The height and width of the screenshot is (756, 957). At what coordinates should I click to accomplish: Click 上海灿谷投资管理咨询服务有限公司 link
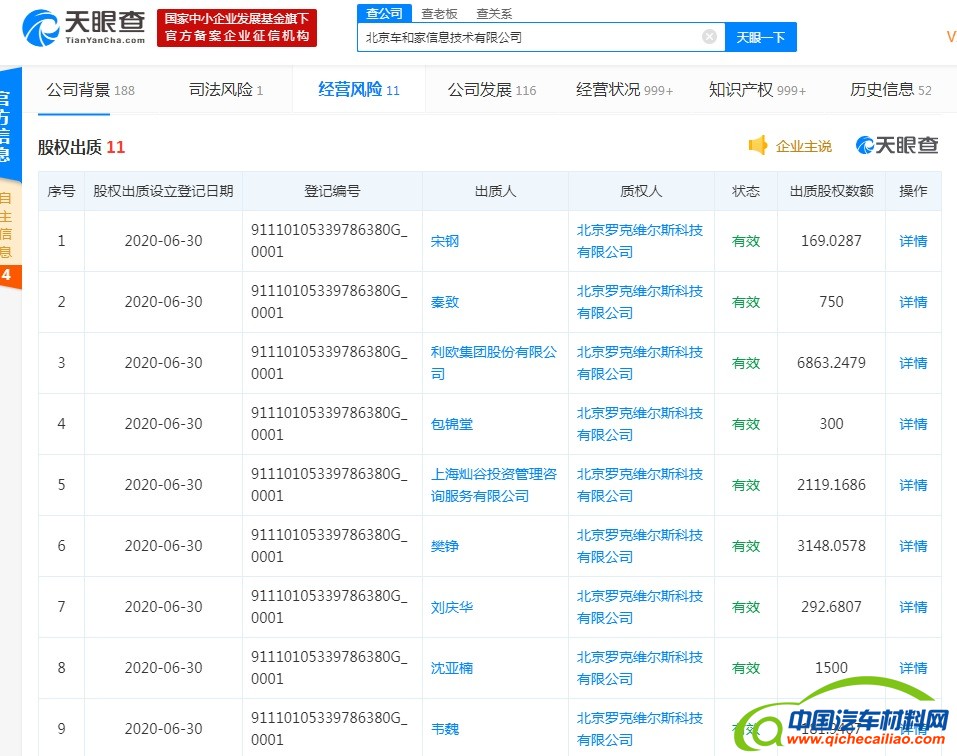[x=494, y=485]
